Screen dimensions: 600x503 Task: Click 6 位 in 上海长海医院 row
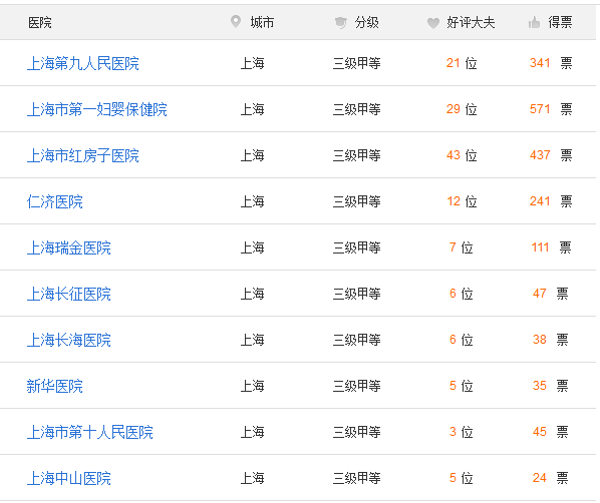461,340
